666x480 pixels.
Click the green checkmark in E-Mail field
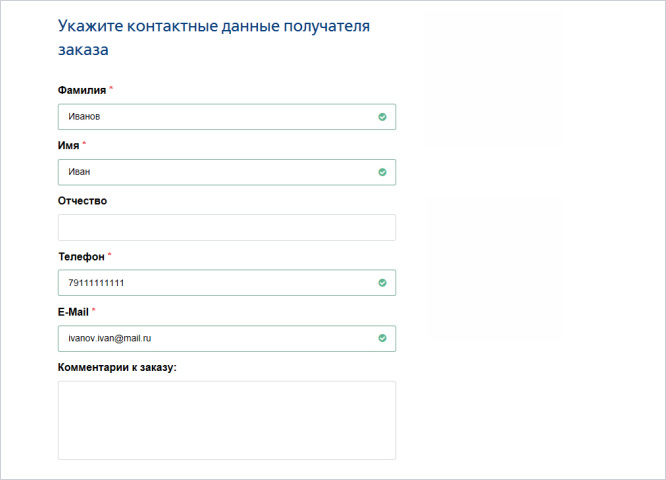tap(382, 338)
